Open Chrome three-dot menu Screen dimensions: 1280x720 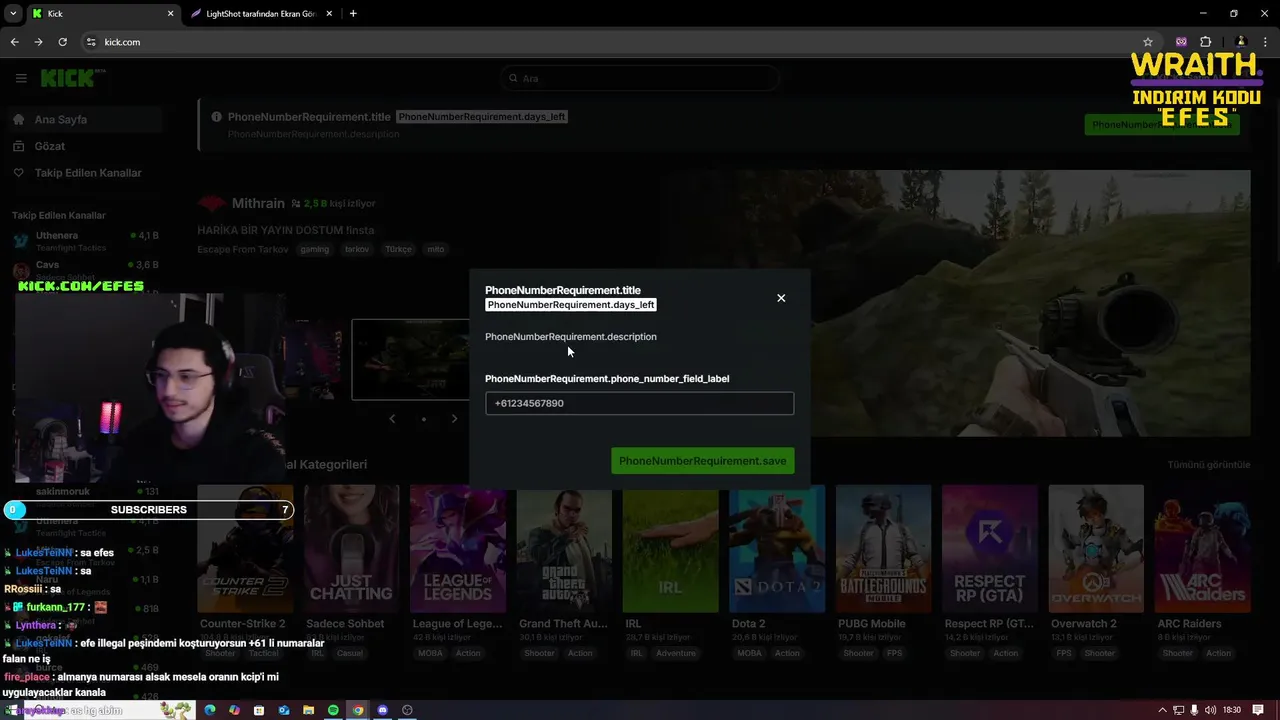click(1265, 42)
